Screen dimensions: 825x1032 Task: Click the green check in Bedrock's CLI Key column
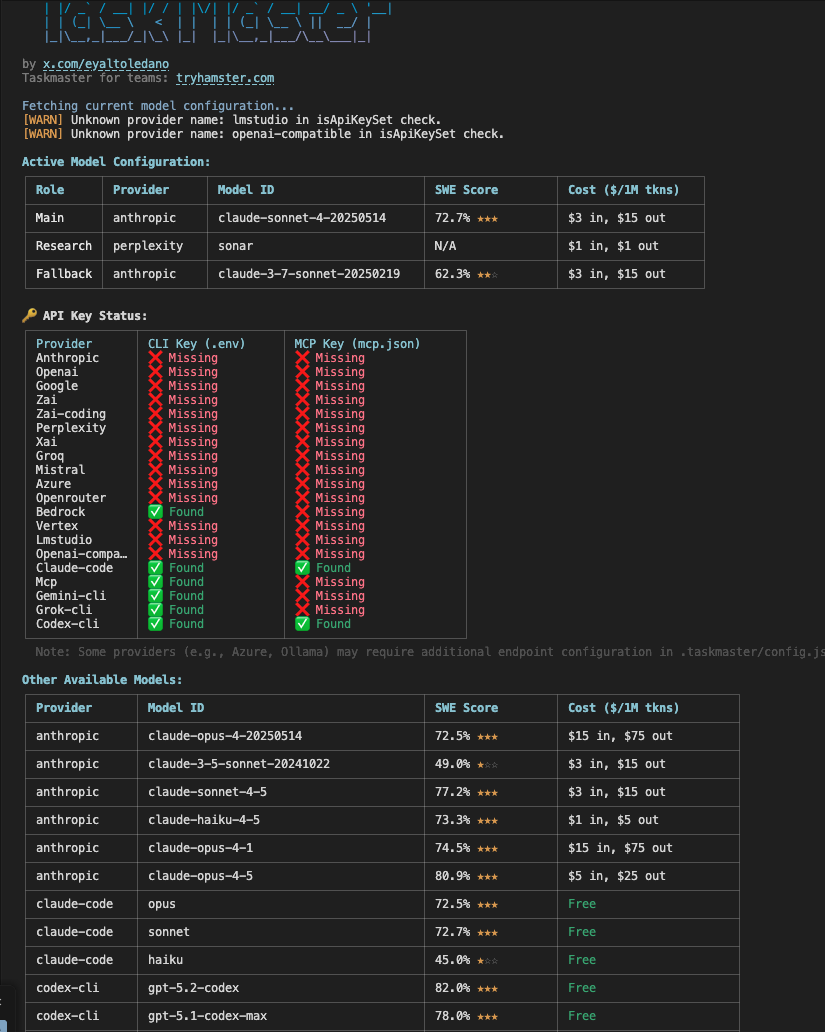(x=155, y=511)
